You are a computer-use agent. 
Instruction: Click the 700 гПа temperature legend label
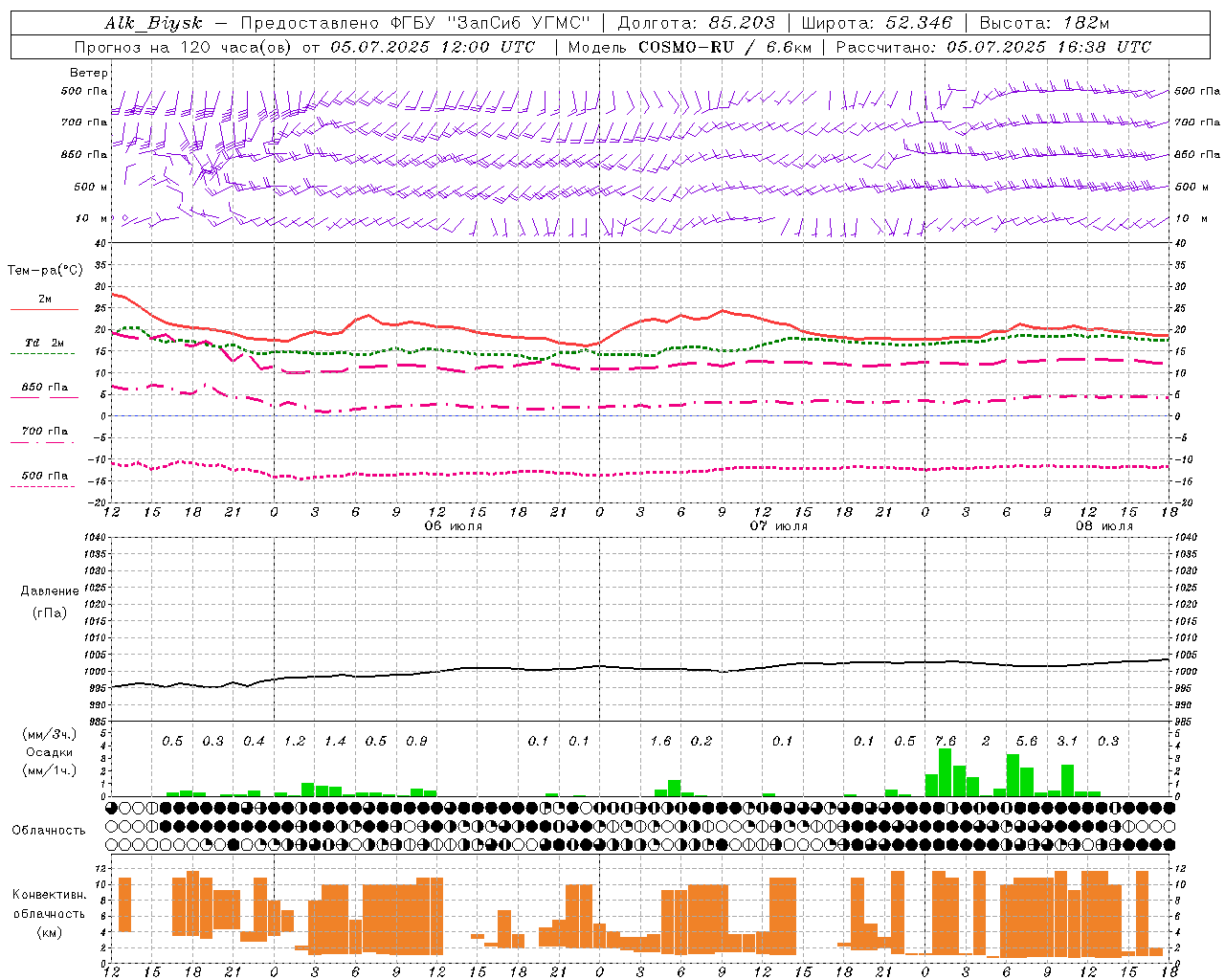[x=44, y=431]
